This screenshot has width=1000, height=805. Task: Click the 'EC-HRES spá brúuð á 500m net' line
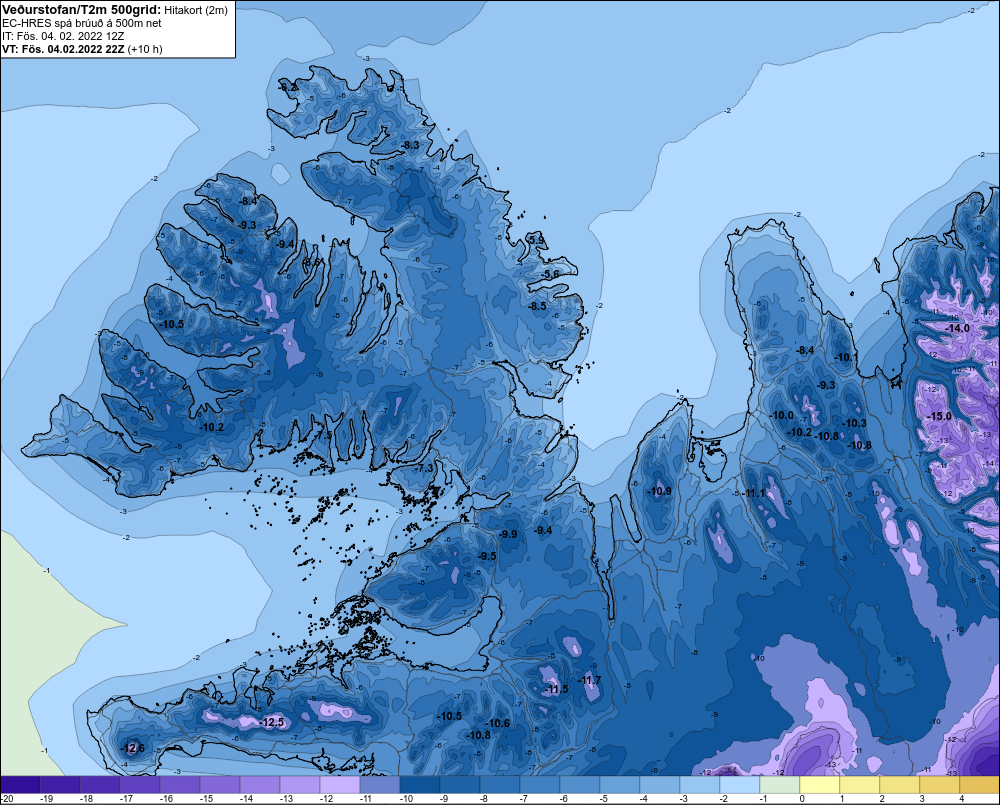82,23
